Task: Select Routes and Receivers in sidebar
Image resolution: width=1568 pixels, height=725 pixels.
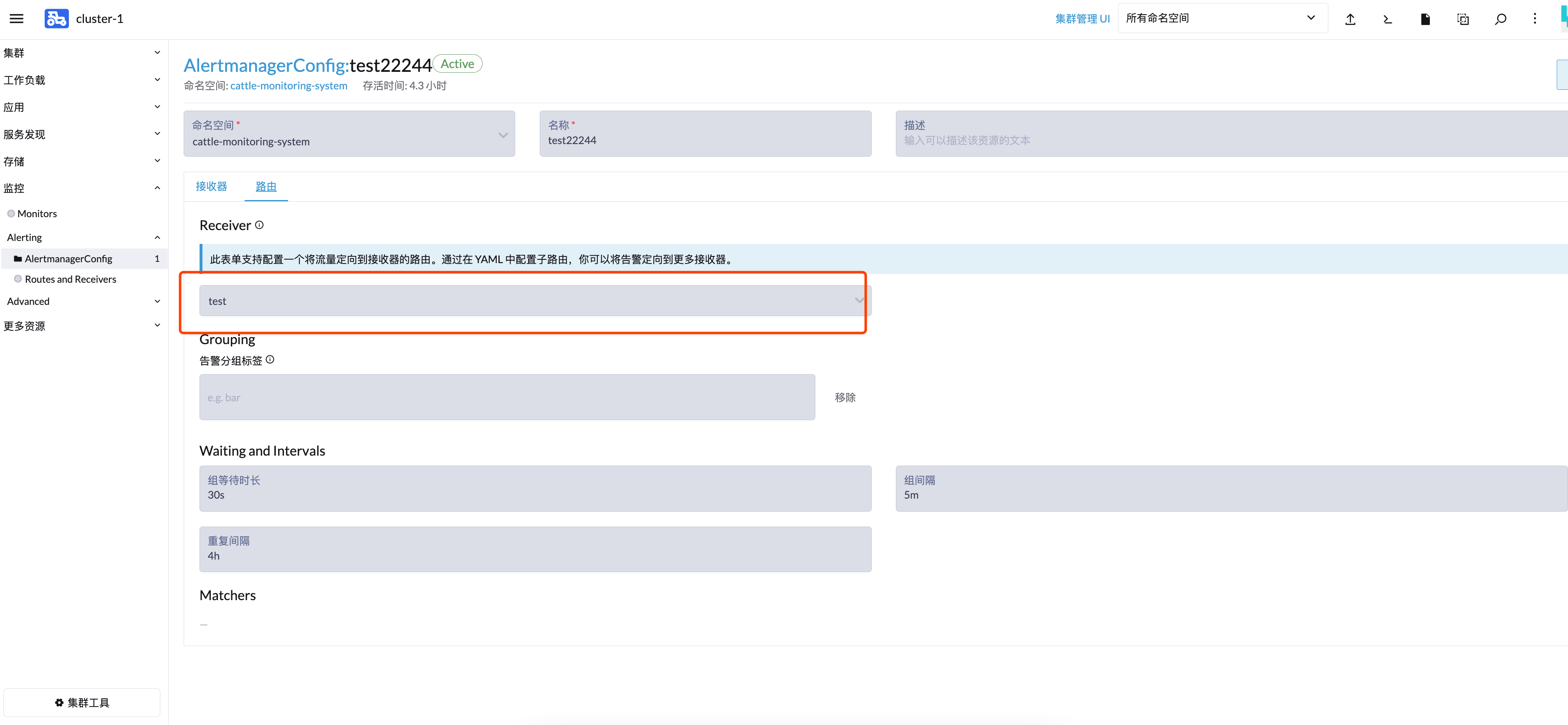Action: click(x=70, y=279)
